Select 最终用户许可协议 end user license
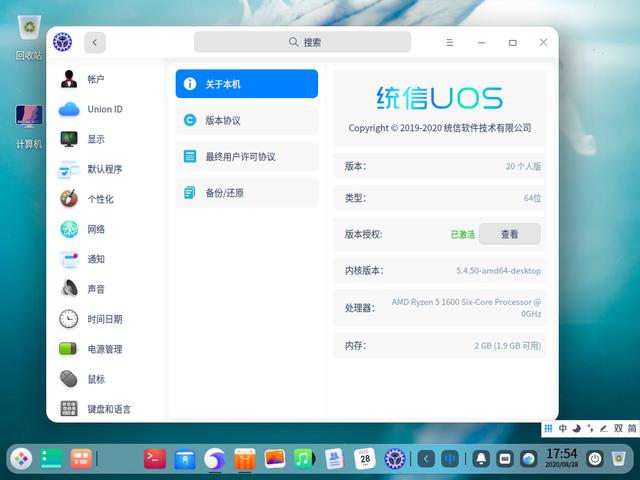Viewport: 640px width, 480px height. [x=247, y=156]
